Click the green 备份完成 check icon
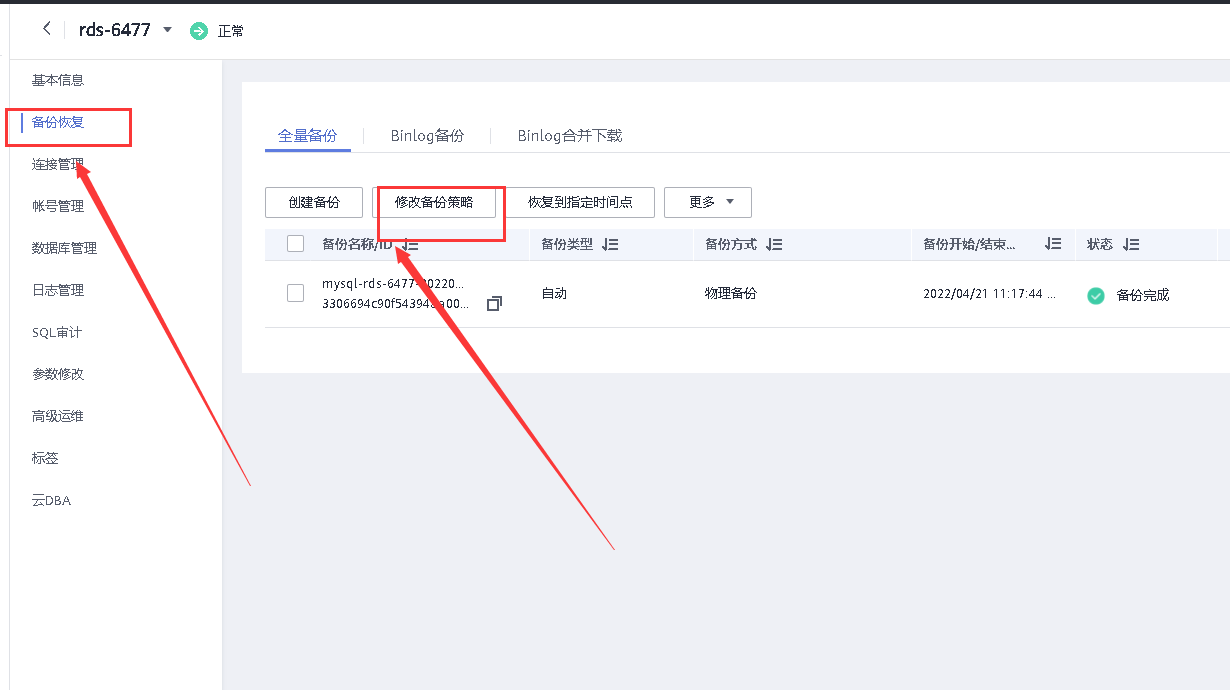This screenshot has width=1230, height=690. pos(1096,295)
